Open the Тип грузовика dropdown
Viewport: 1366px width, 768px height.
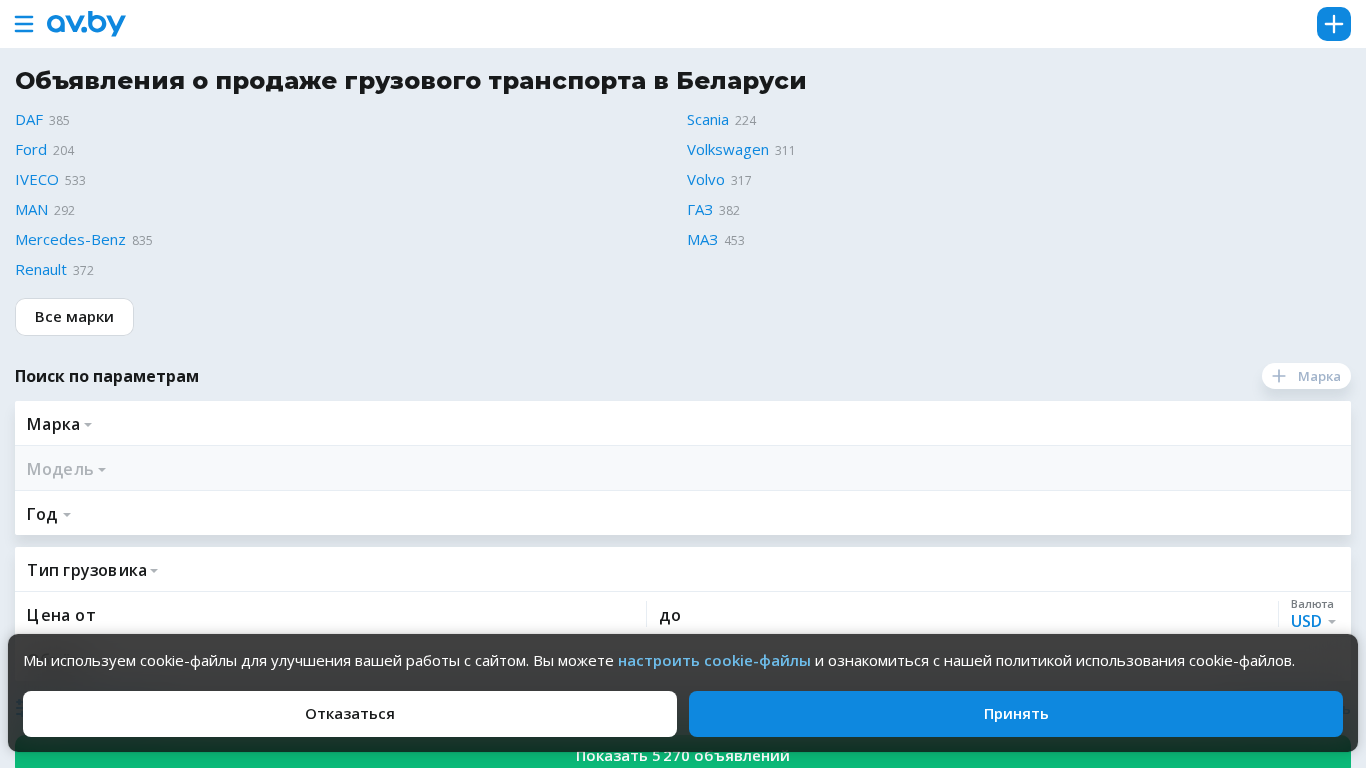tap(92, 570)
